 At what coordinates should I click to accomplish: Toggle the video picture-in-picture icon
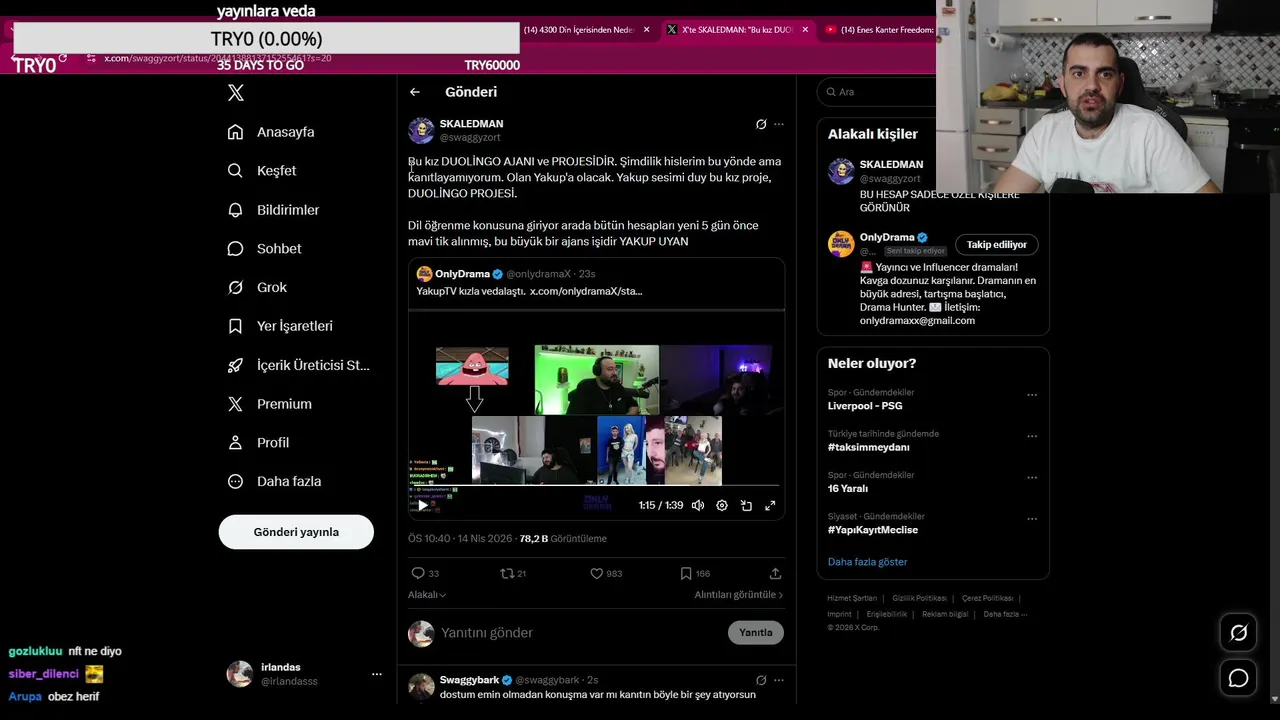(746, 505)
